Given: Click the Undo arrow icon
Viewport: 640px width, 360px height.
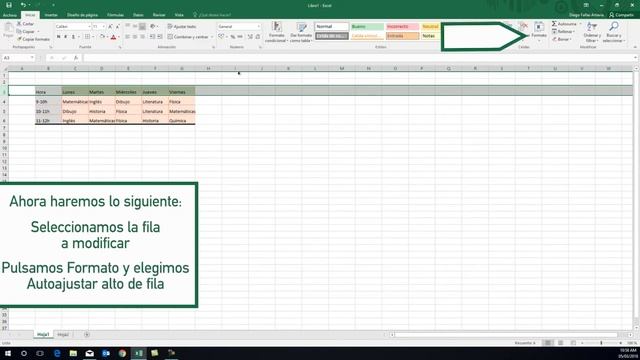Looking at the screenshot, I should 23,5.
